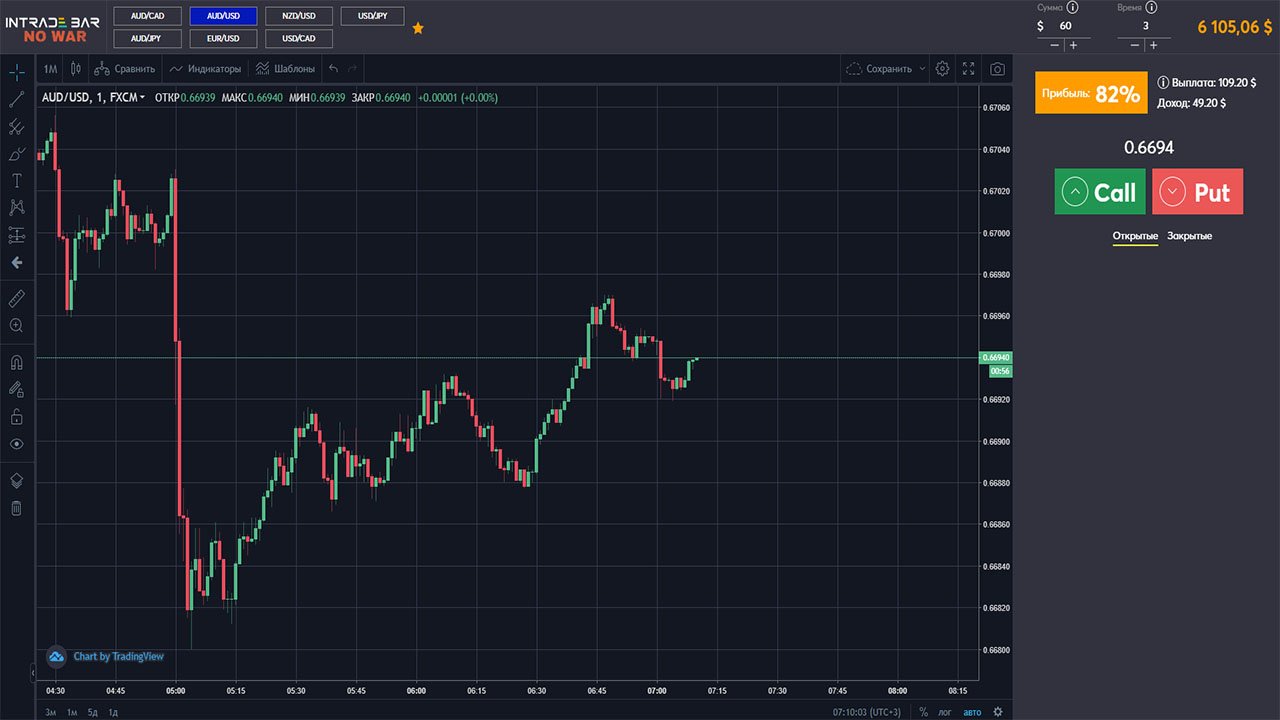Increase the amount with plus stepper
Screen dimensions: 1280x720
(x=1073, y=45)
